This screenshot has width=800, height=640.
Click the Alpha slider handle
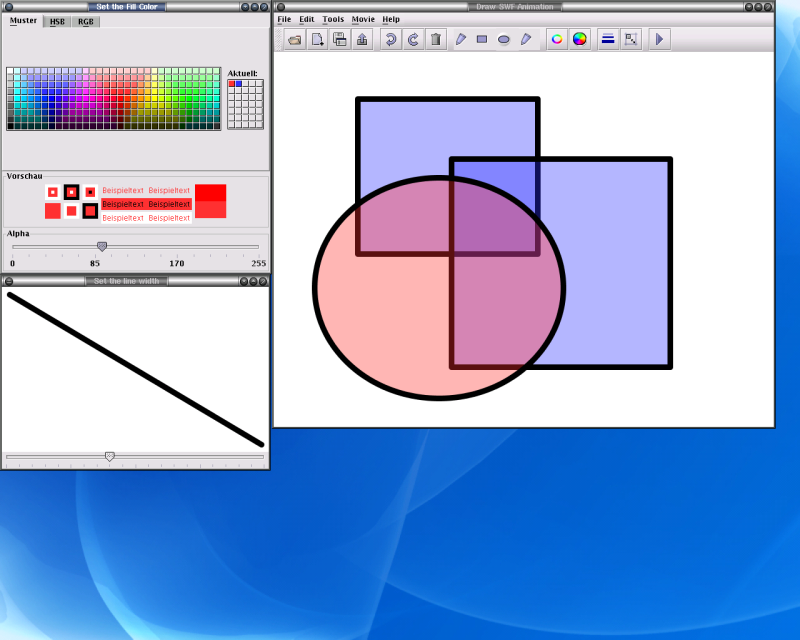tap(102, 246)
